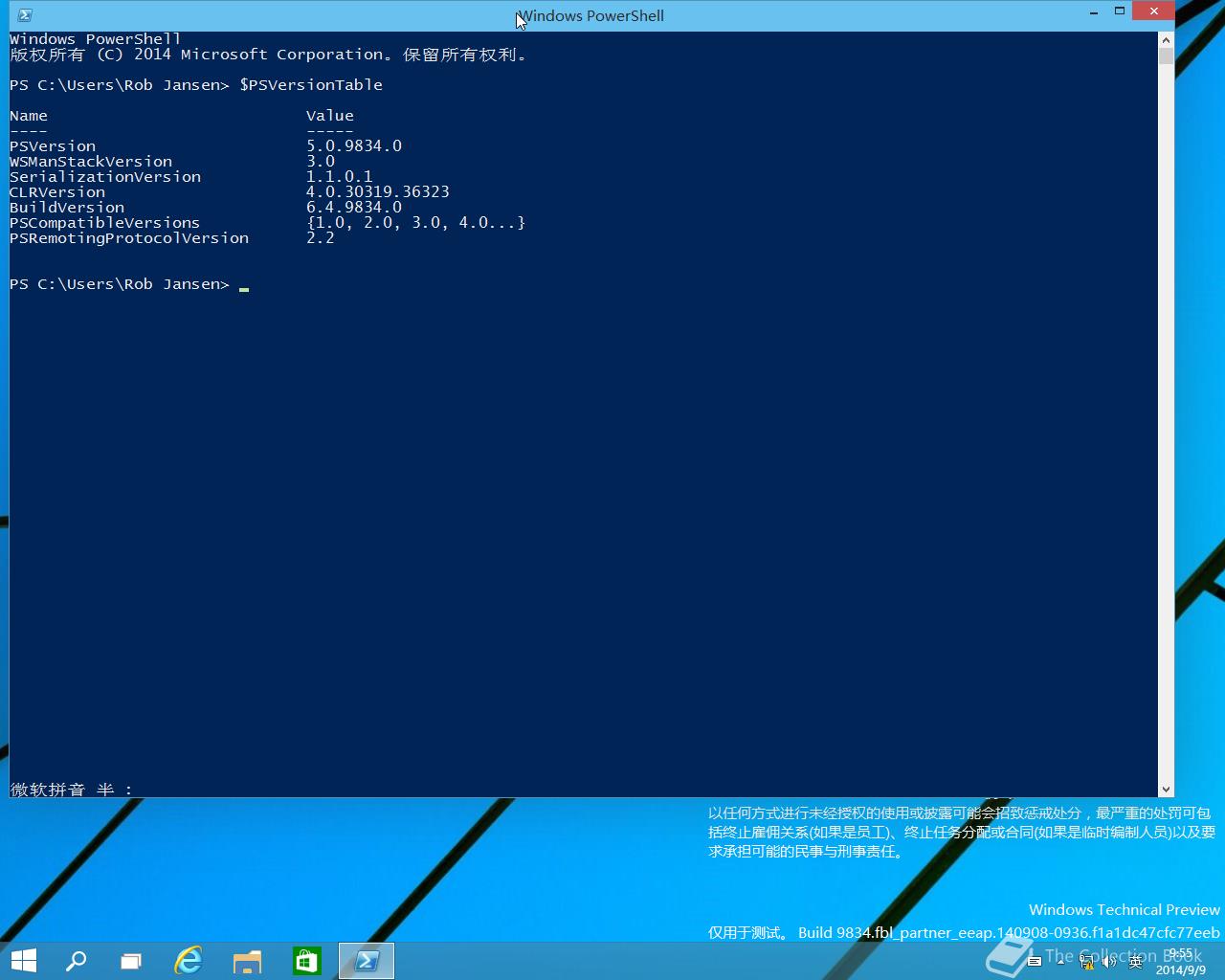Open the clock showing 2014/9/9

(1181, 962)
